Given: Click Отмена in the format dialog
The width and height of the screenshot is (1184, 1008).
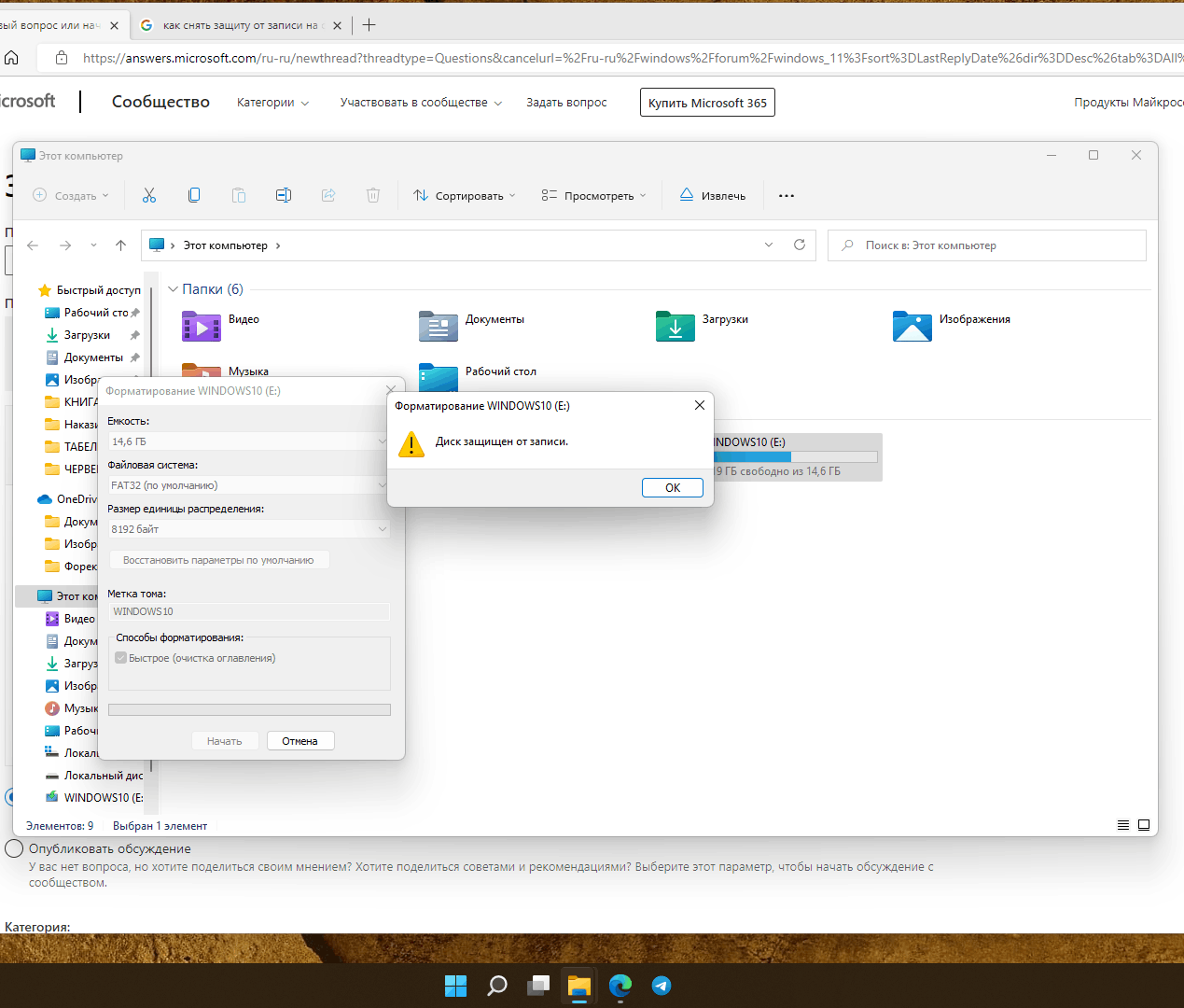Looking at the screenshot, I should 300,741.
